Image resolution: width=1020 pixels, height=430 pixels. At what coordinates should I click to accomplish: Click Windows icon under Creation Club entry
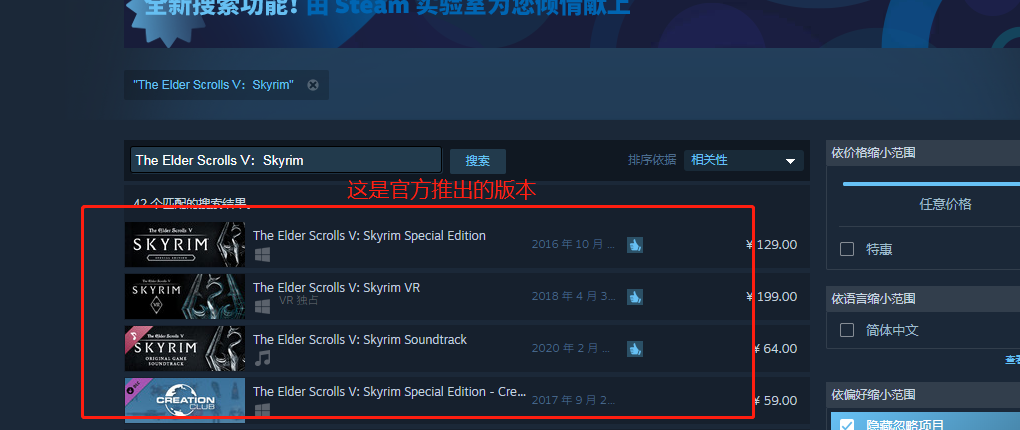pyautogui.click(x=262, y=410)
